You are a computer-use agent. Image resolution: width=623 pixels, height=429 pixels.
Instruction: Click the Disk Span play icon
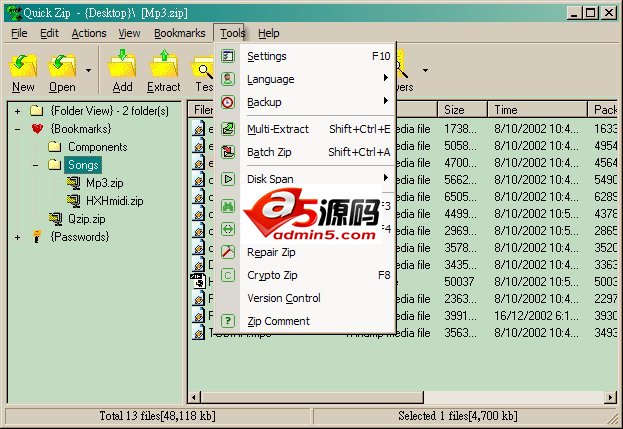[228, 179]
